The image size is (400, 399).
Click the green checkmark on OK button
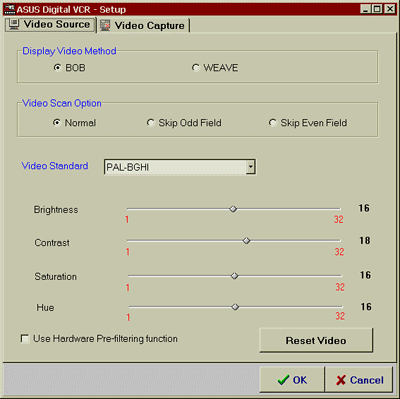(283, 380)
